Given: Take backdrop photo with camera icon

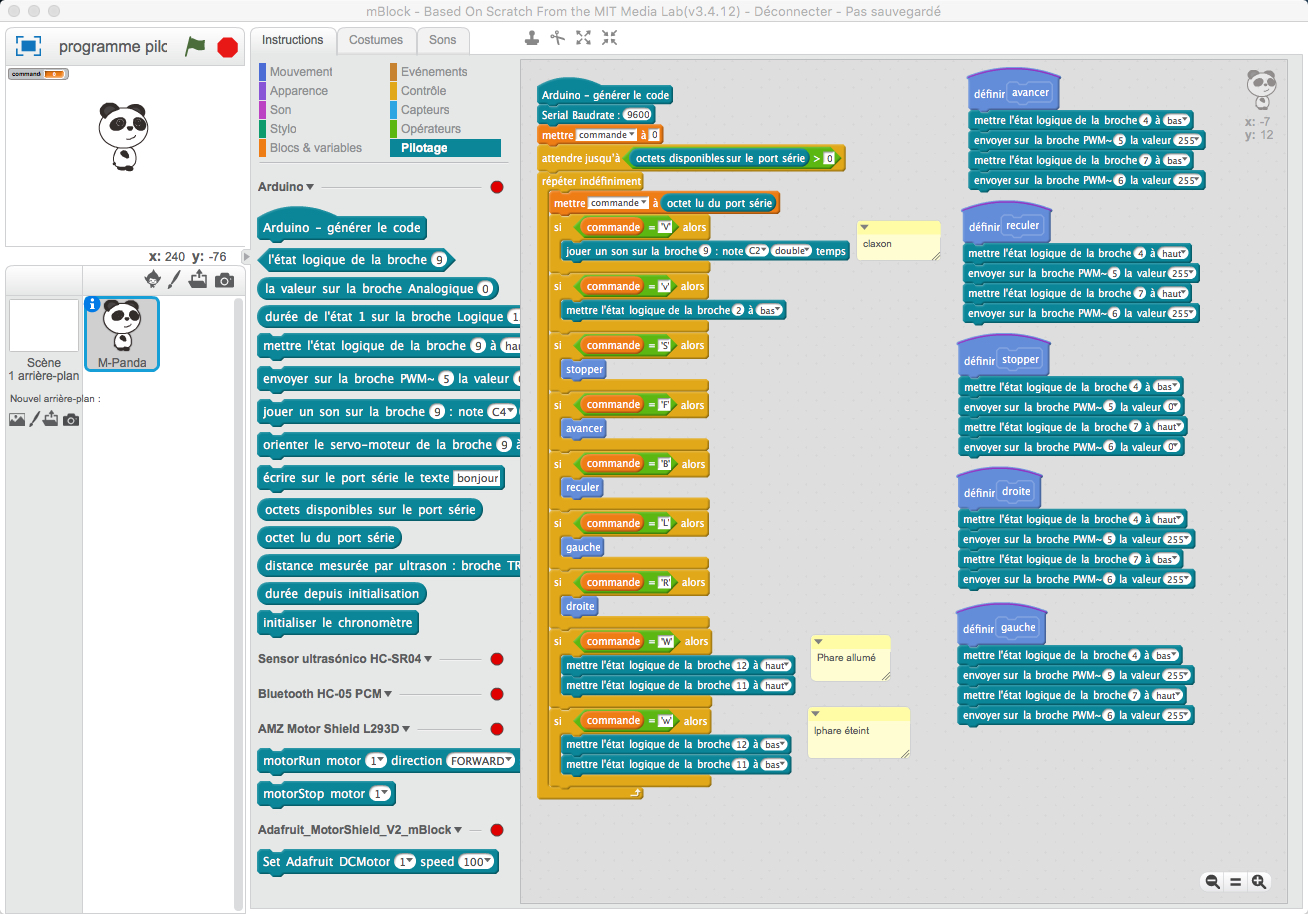Looking at the screenshot, I should tap(71, 420).
